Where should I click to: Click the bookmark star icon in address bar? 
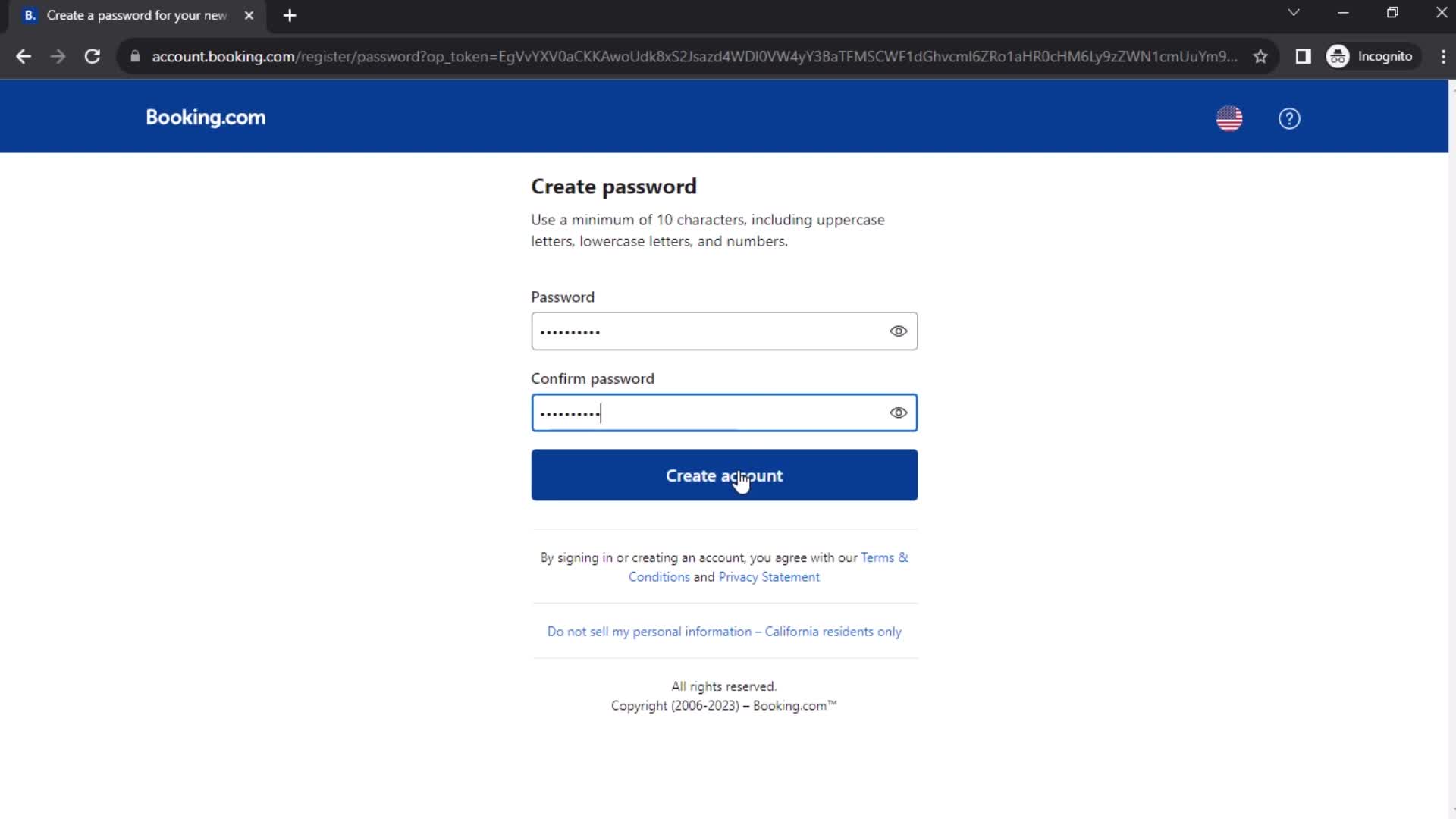(1262, 56)
